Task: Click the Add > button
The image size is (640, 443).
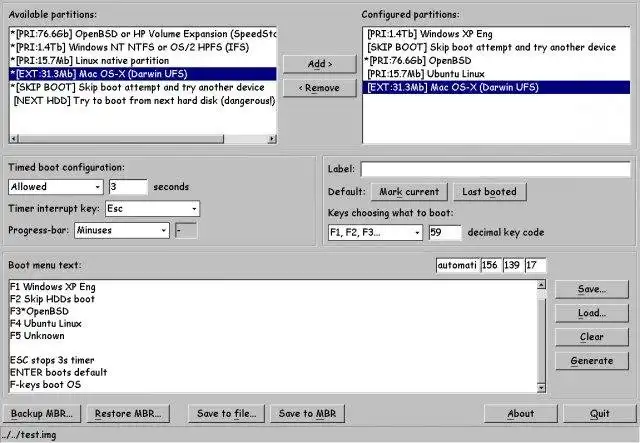Action: (x=320, y=64)
